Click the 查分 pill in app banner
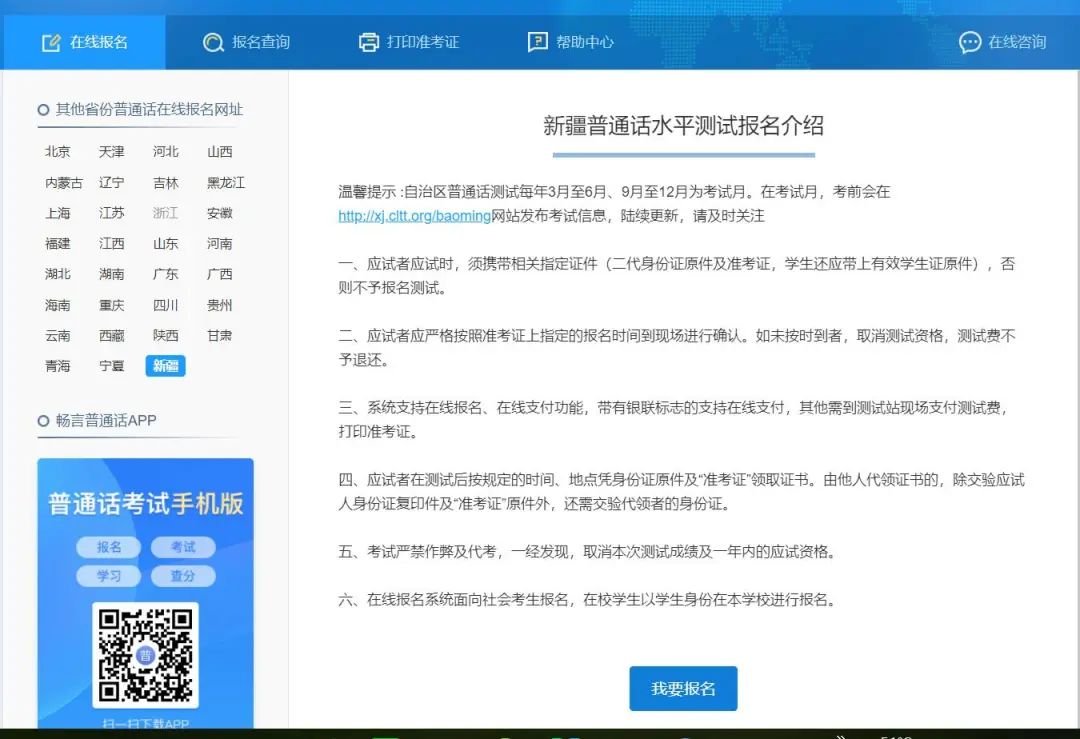 click(x=183, y=576)
